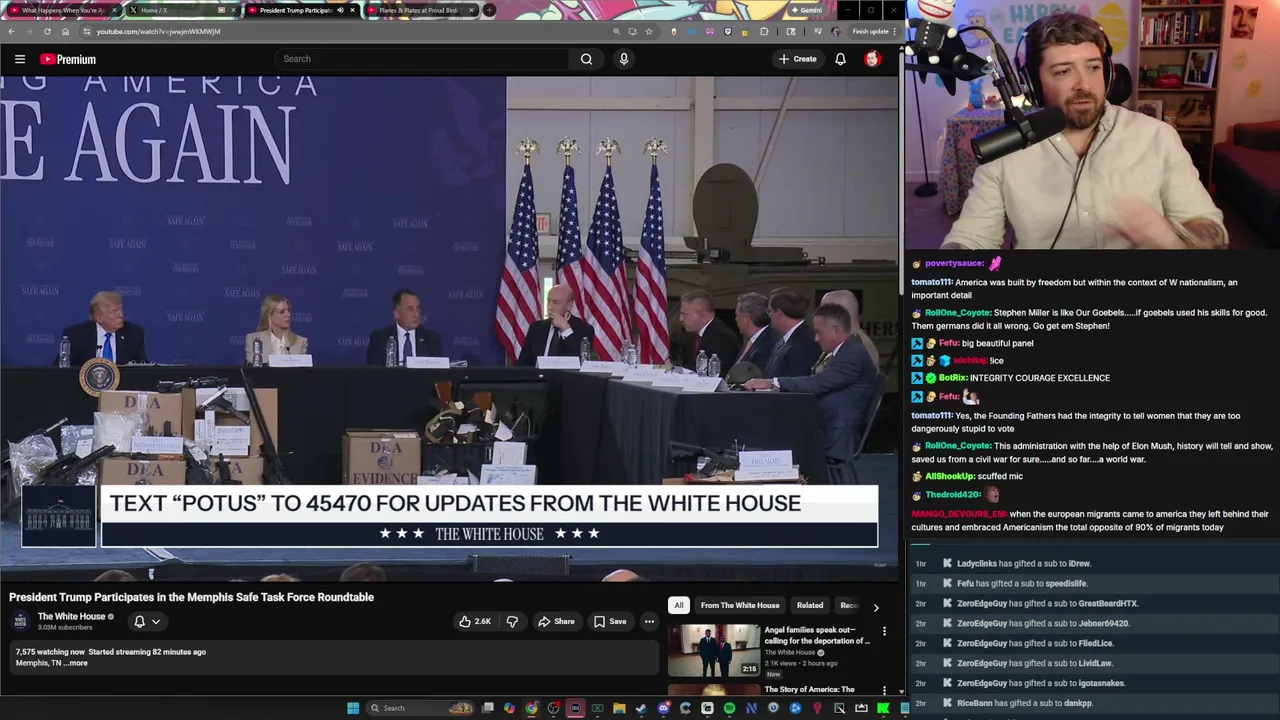
Task: Select the 'All' filter chip
Action: pyautogui.click(x=679, y=605)
